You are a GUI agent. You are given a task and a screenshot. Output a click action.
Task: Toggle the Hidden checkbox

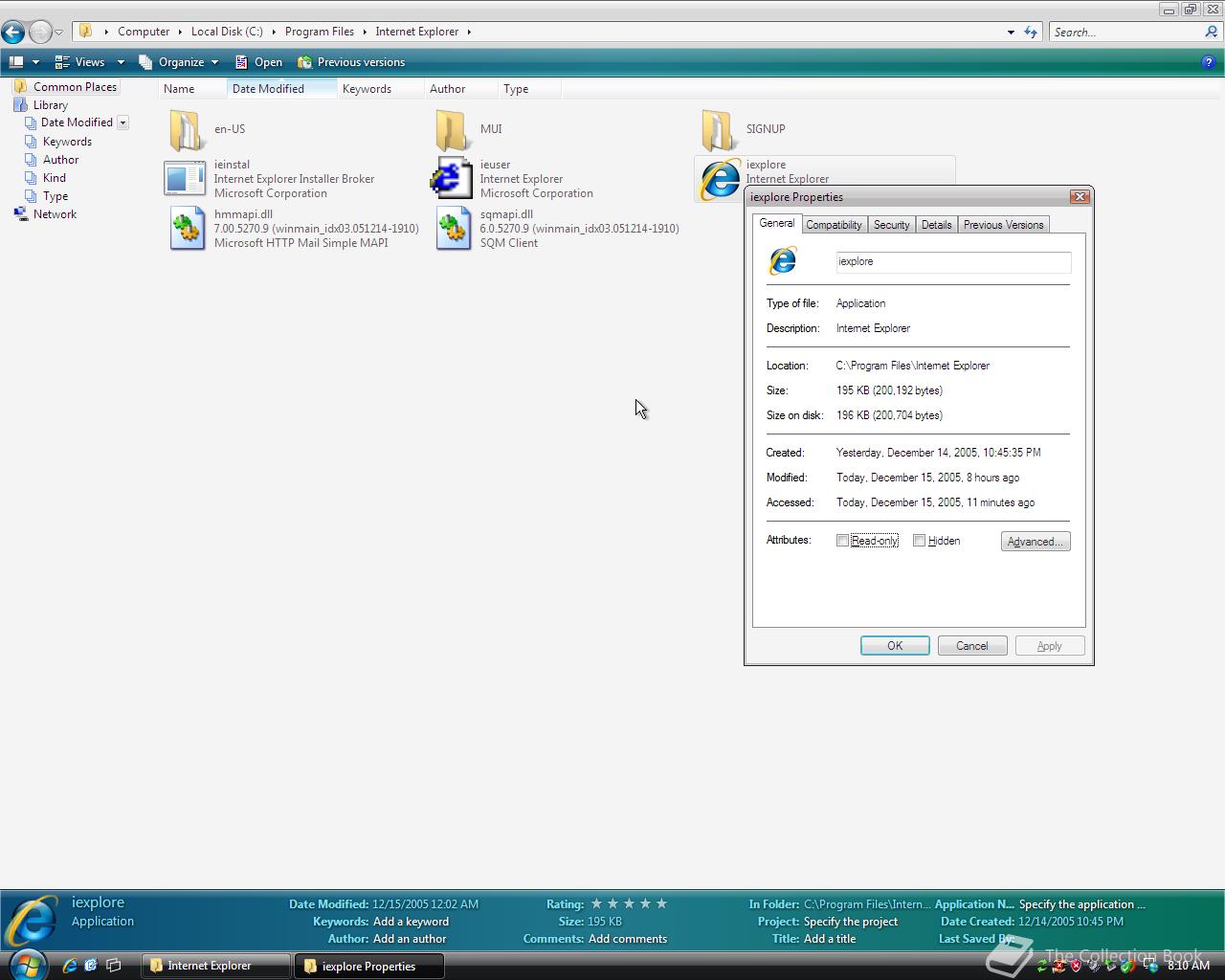pos(920,541)
